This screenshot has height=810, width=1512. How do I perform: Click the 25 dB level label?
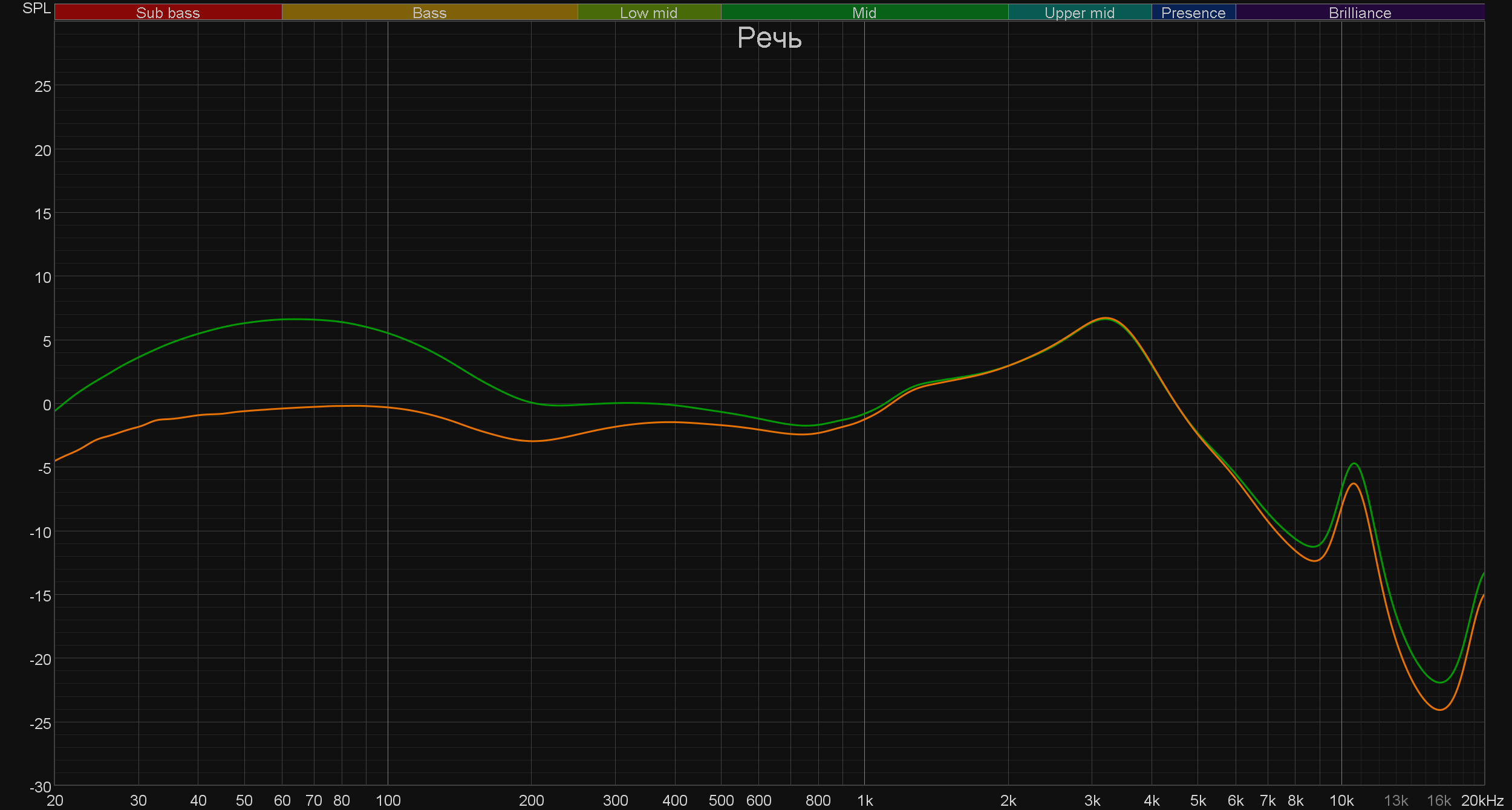point(43,86)
